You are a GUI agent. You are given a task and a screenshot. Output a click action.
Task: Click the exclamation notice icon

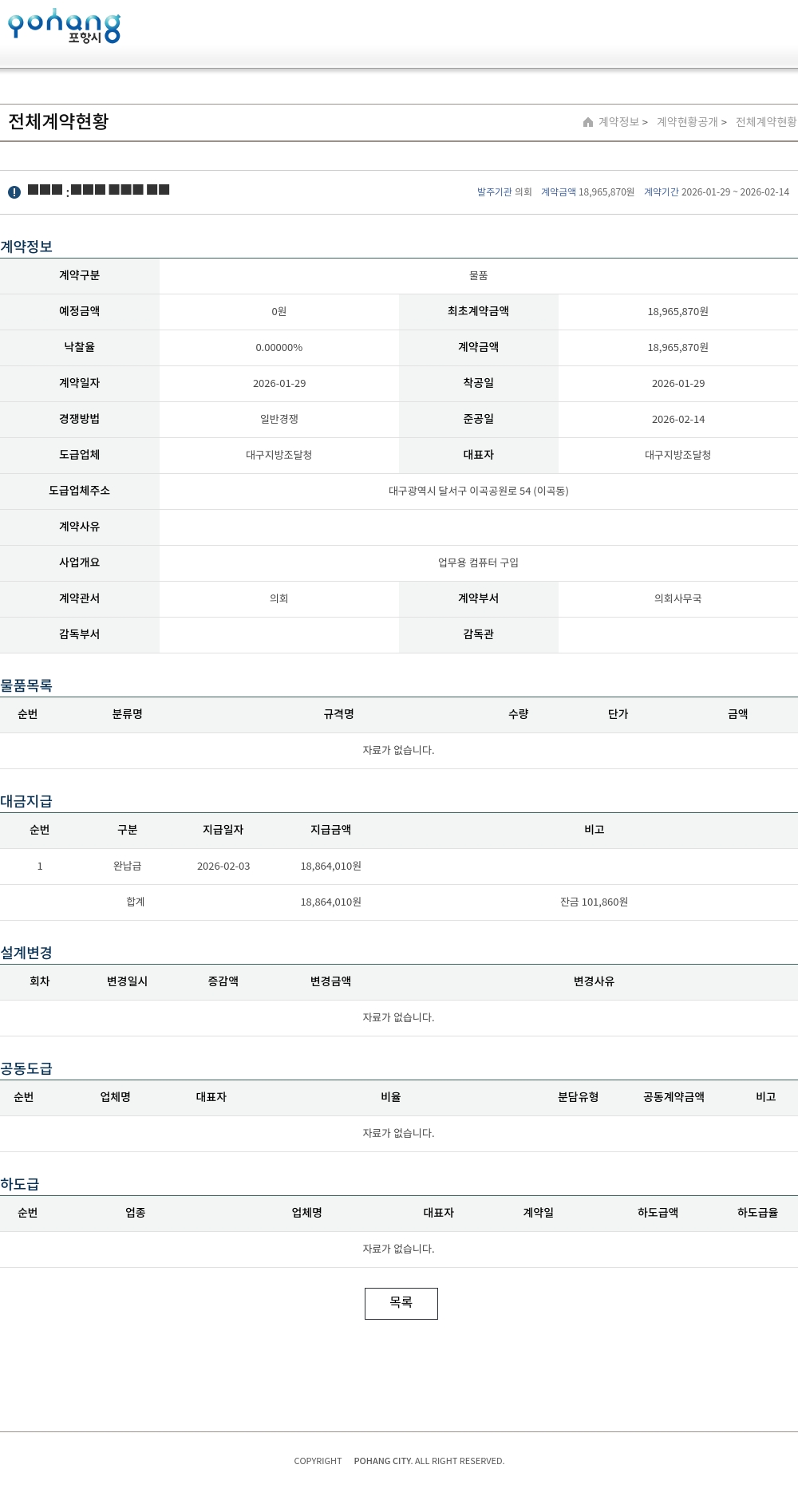click(14, 192)
